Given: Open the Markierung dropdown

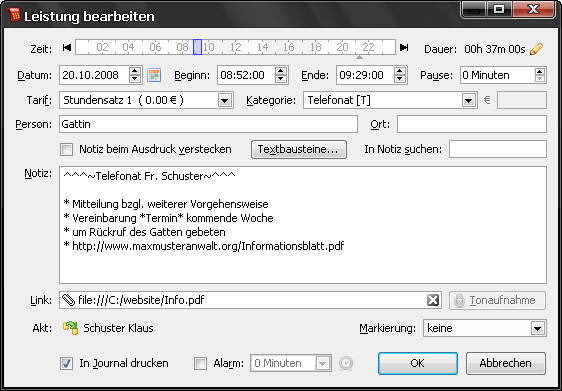Looking at the screenshot, I should pyautogui.click(x=538, y=328).
